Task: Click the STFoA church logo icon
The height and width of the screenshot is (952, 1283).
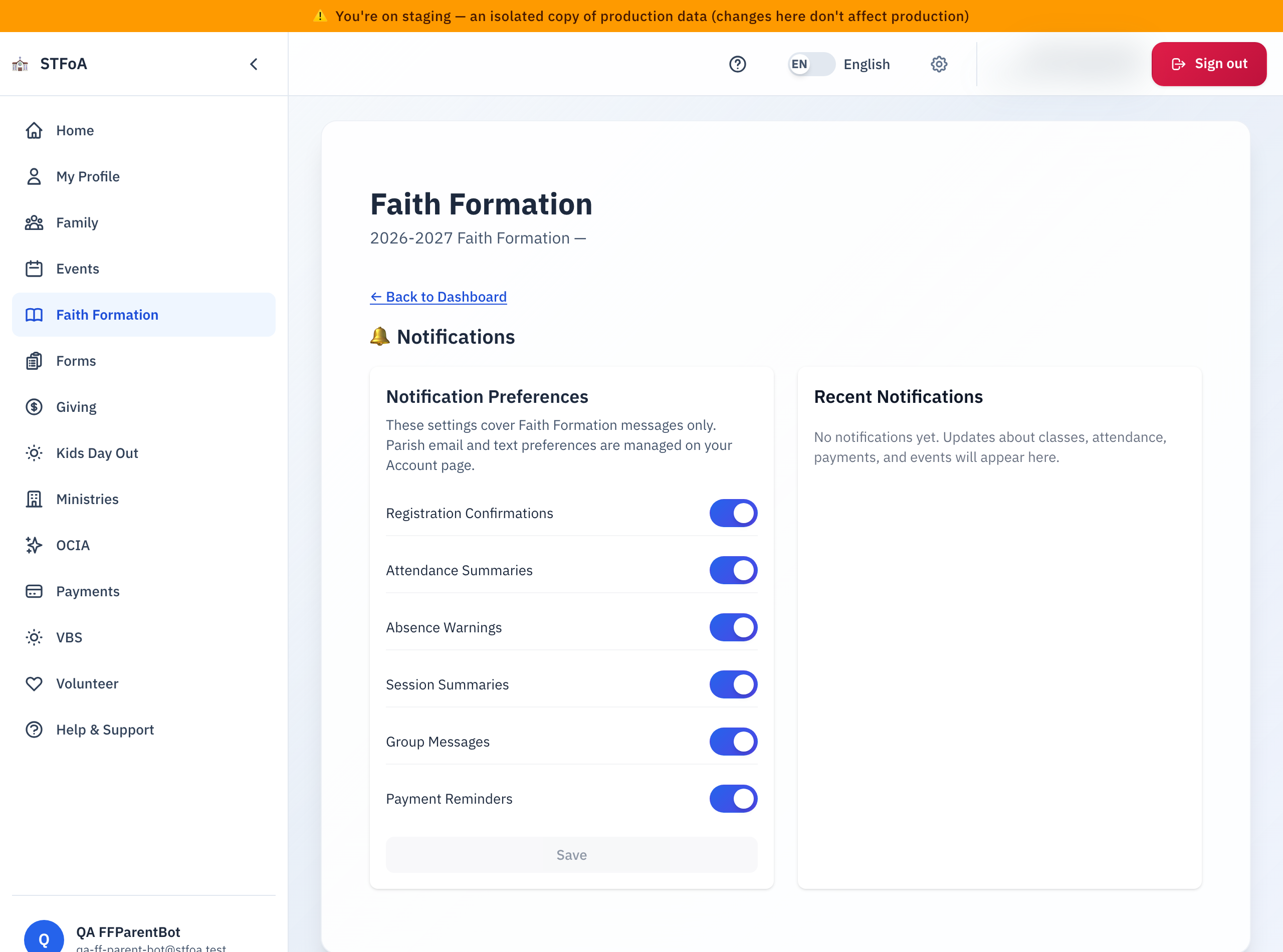Action: [x=20, y=64]
